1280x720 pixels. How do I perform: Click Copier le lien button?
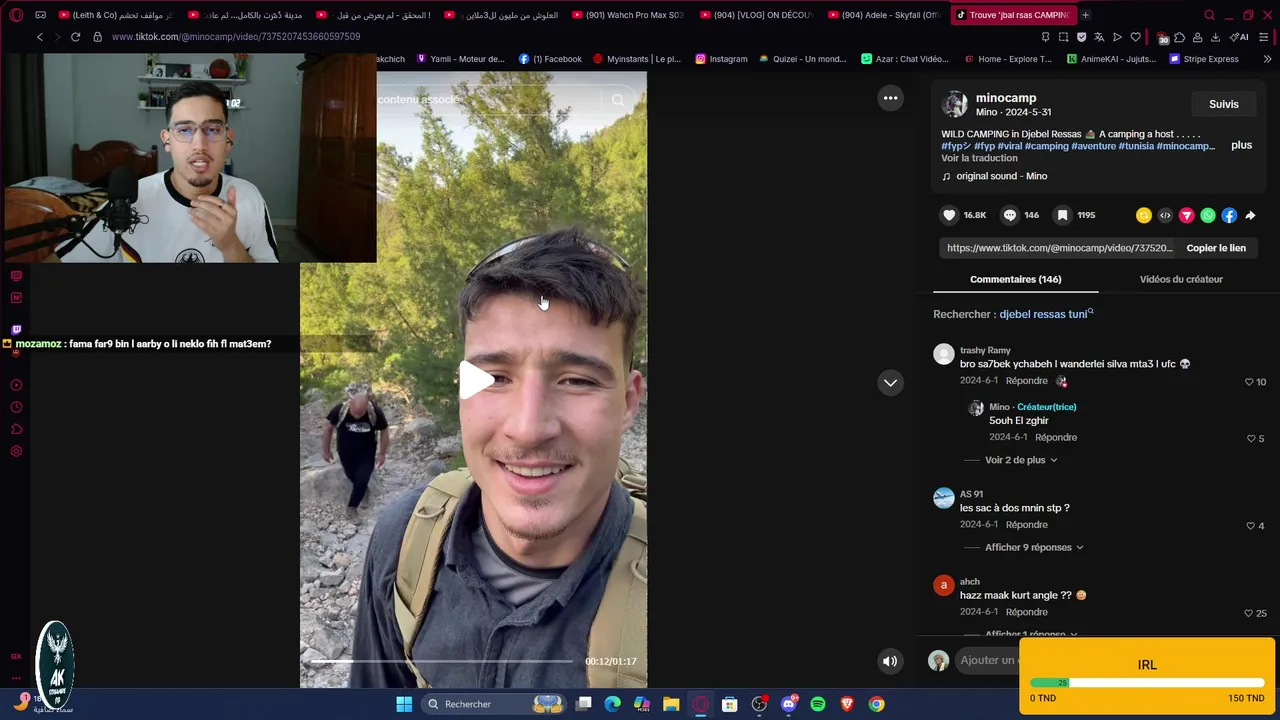tap(1216, 248)
